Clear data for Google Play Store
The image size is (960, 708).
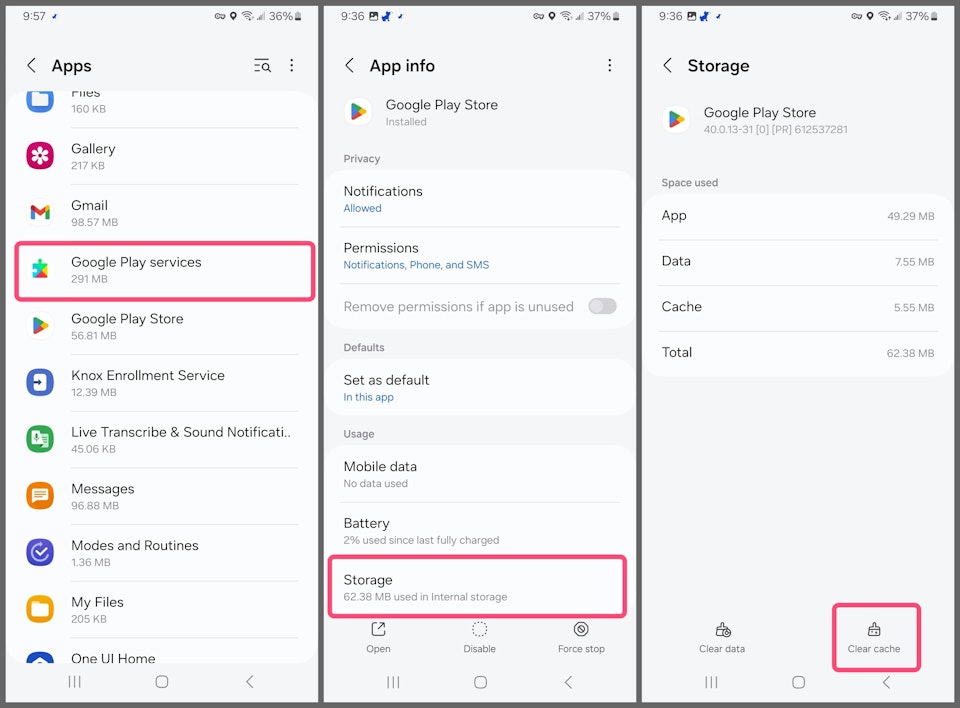[x=722, y=638]
